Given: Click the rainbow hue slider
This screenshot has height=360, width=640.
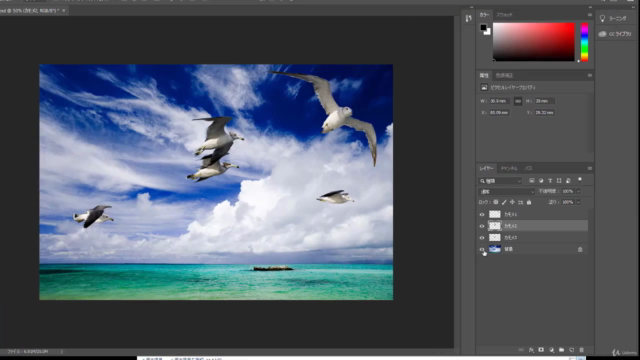Looking at the screenshot, I should [x=584, y=42].
